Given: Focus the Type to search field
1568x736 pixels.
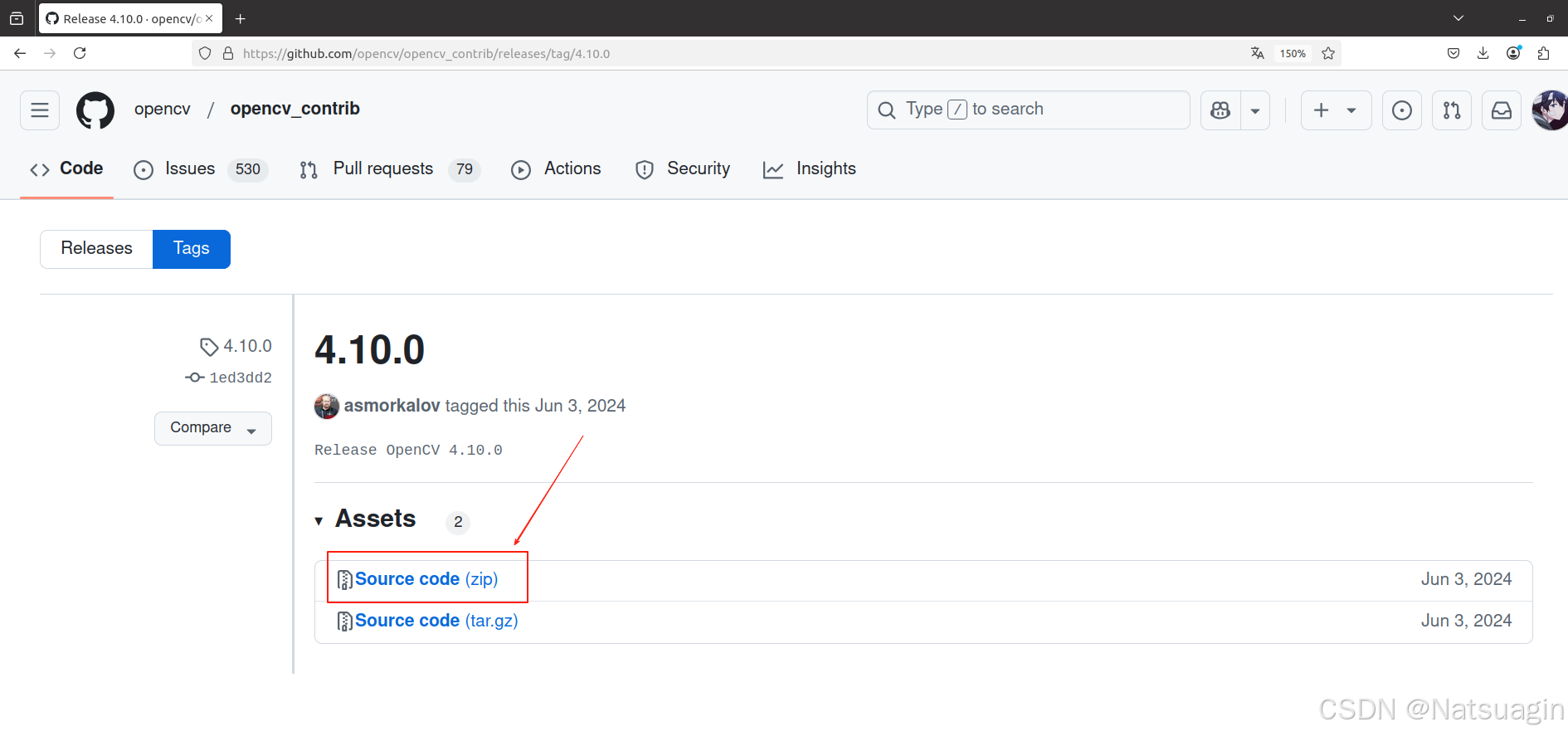Looking at the screenshot, I should point(1029,110).
